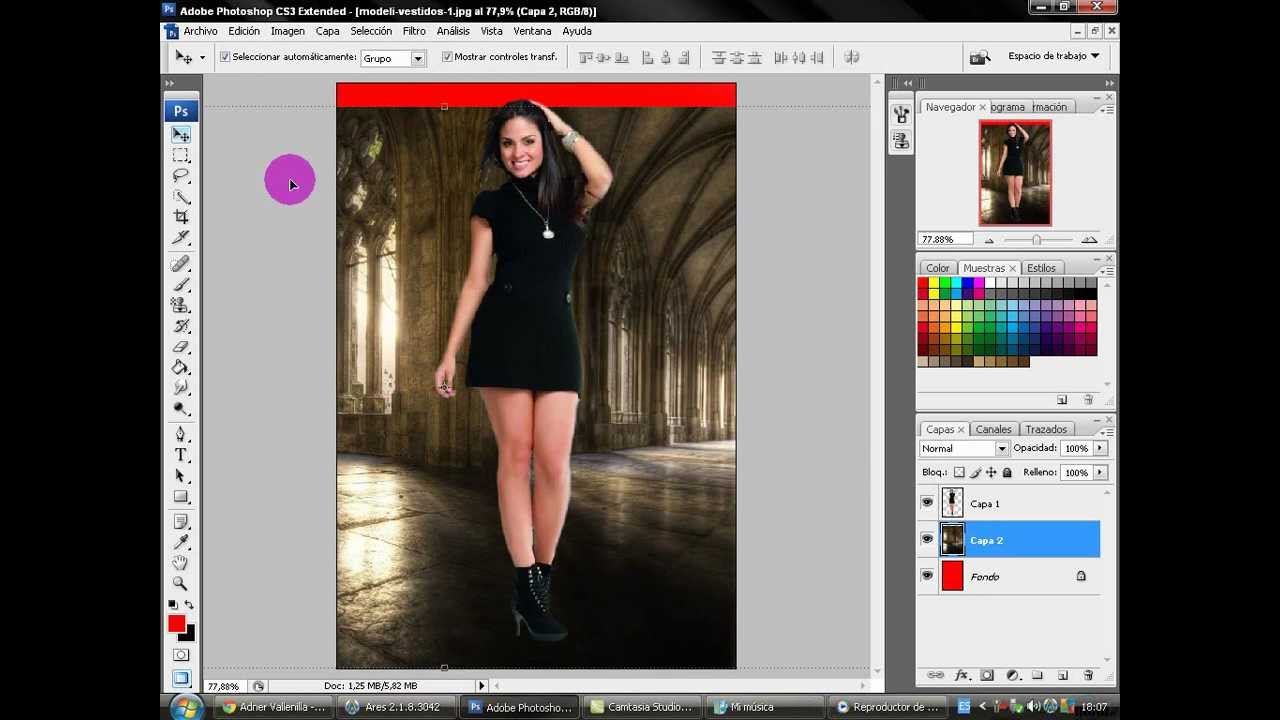Select the Path Selection tool
This screenshot has width=1280, height=720.
click(x=181, y=476)
